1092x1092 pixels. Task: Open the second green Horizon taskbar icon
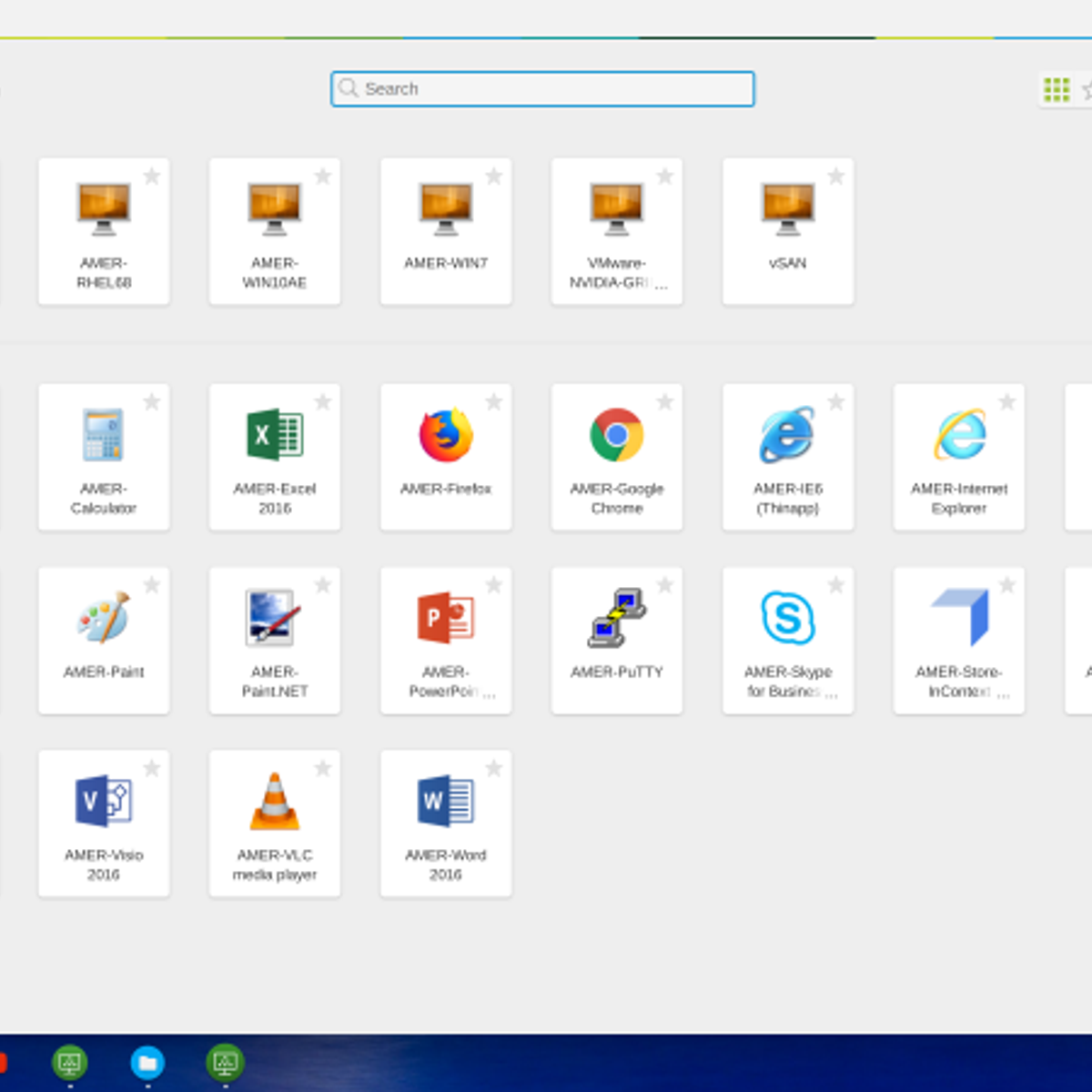click(225, 1062)
